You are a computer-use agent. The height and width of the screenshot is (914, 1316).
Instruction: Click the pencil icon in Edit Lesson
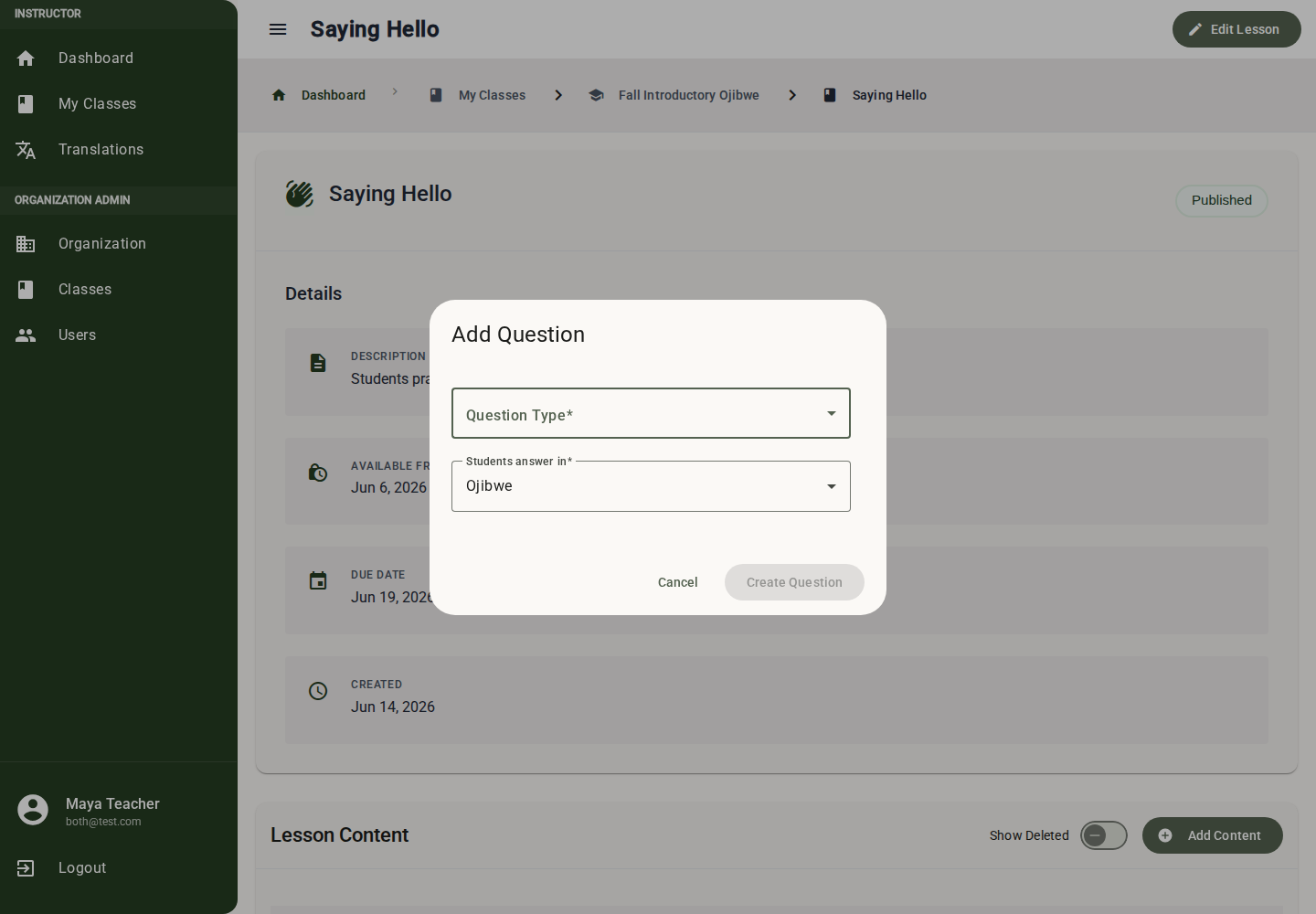[x=1195, y=29]
